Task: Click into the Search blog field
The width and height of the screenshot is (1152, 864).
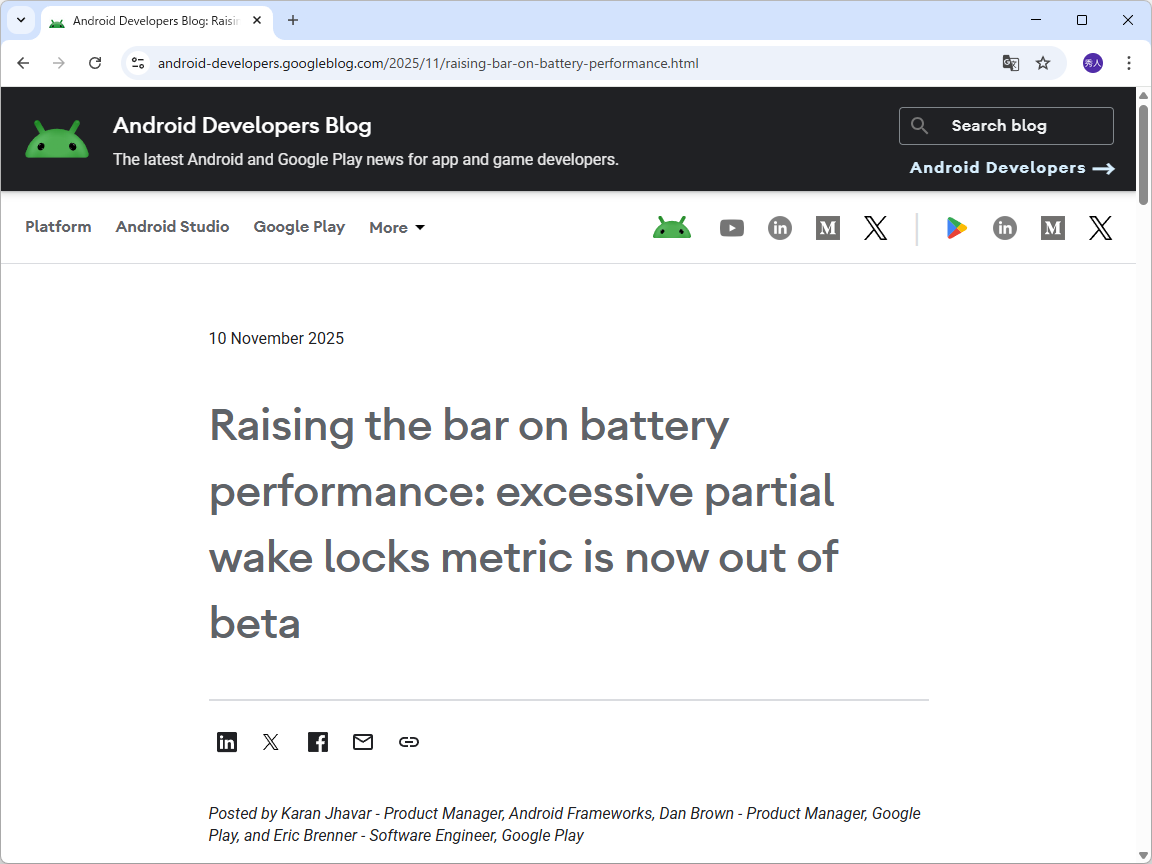Action: [1007, 126]
